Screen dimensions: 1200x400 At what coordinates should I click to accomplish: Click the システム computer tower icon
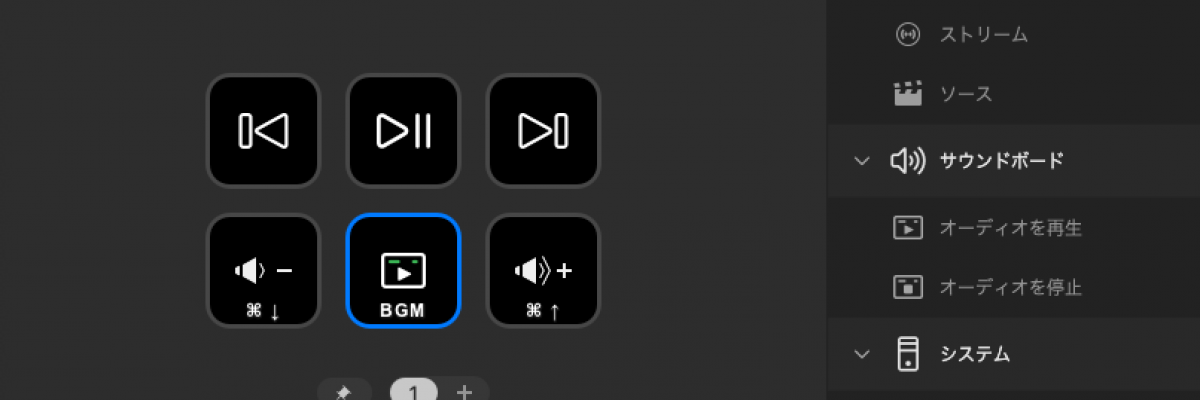tap(907, 354)
